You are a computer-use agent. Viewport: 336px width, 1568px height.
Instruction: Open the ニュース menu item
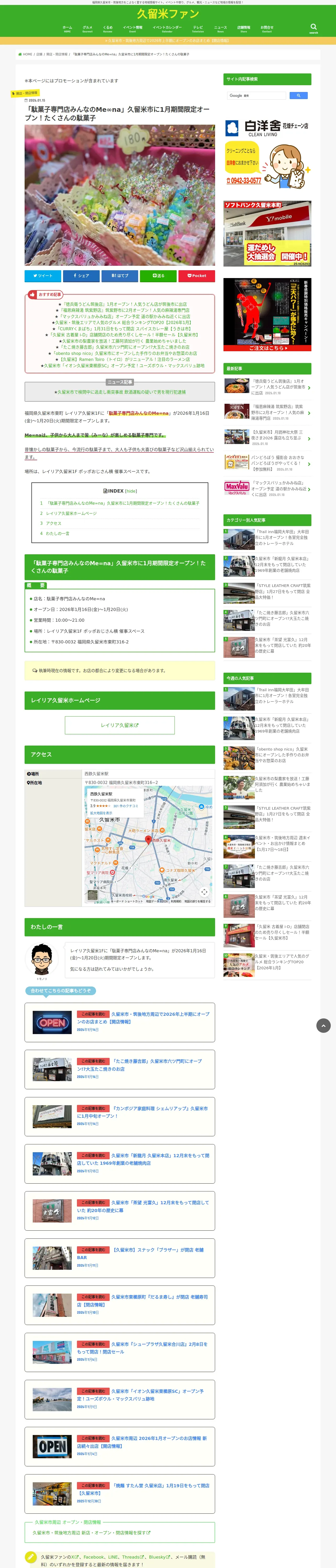pos(220,28)
